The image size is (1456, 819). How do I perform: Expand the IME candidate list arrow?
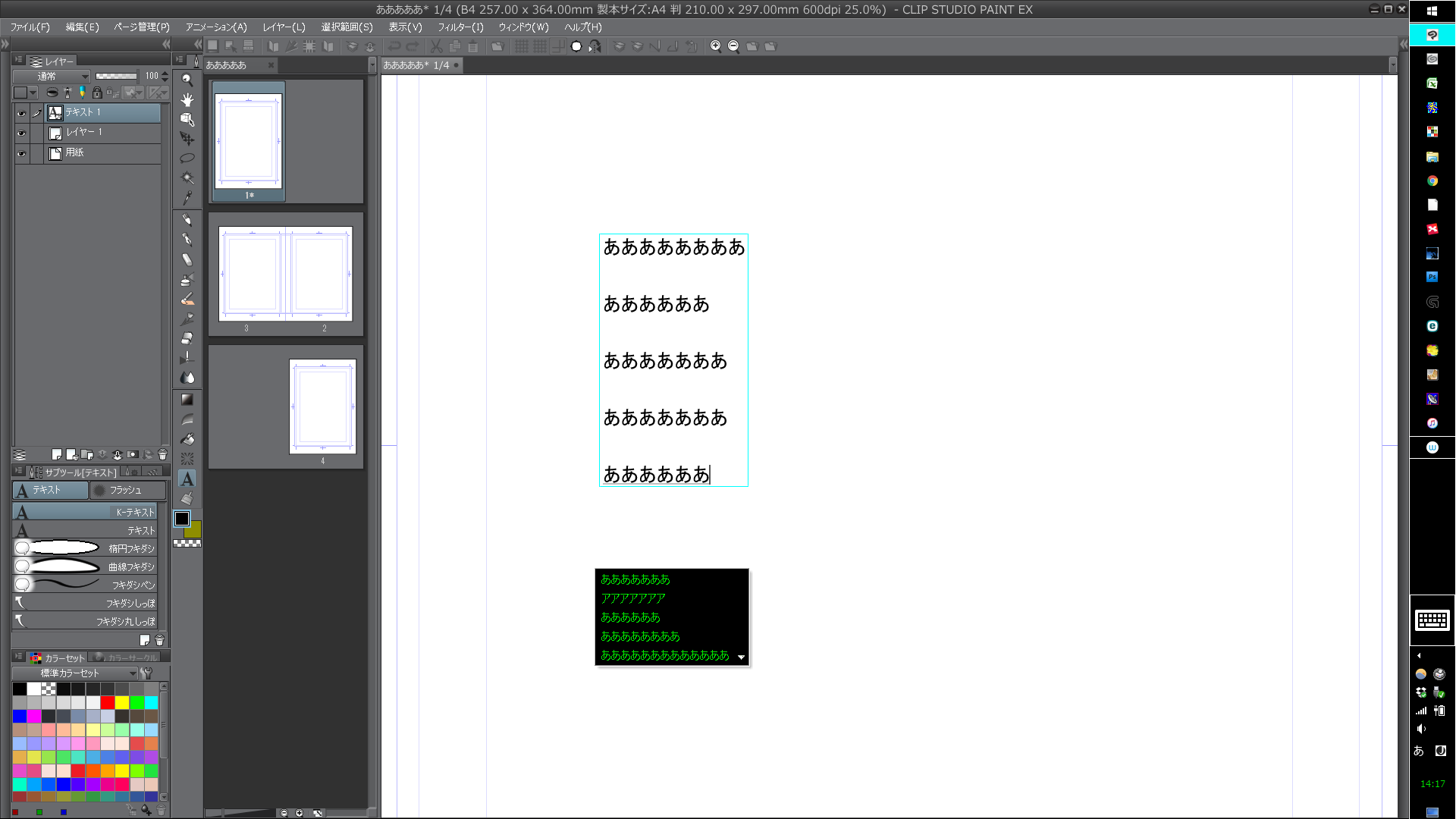[x=741, y=657]
